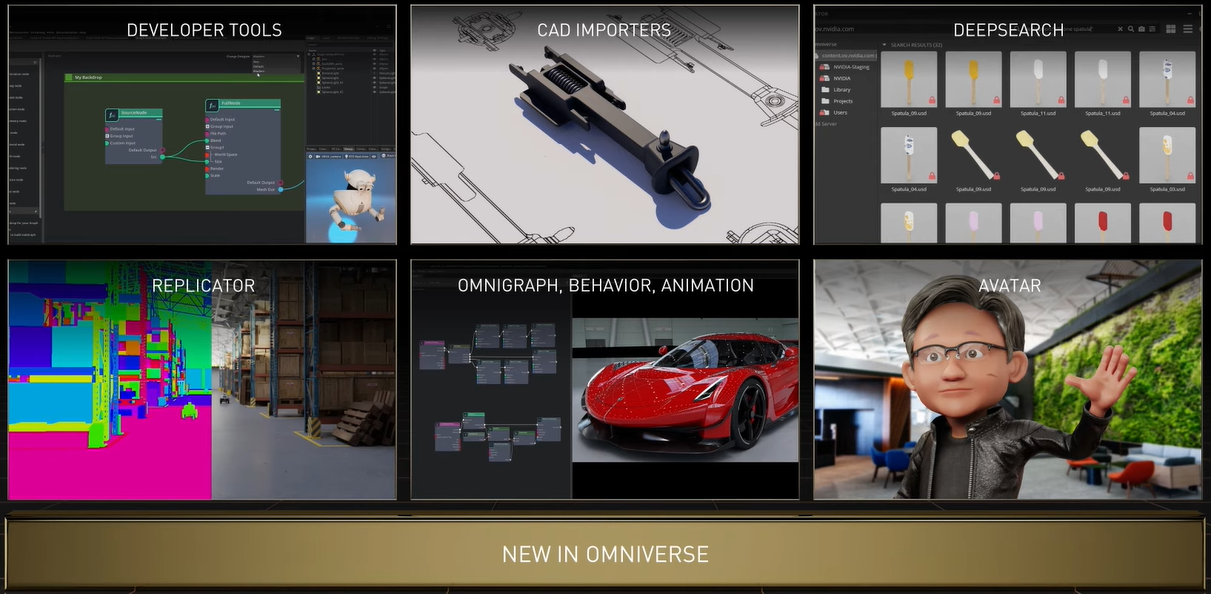Select content.ov.nvidia.com in the DeepSearch tree
1211x594 pixels.
tap(846, 56)
